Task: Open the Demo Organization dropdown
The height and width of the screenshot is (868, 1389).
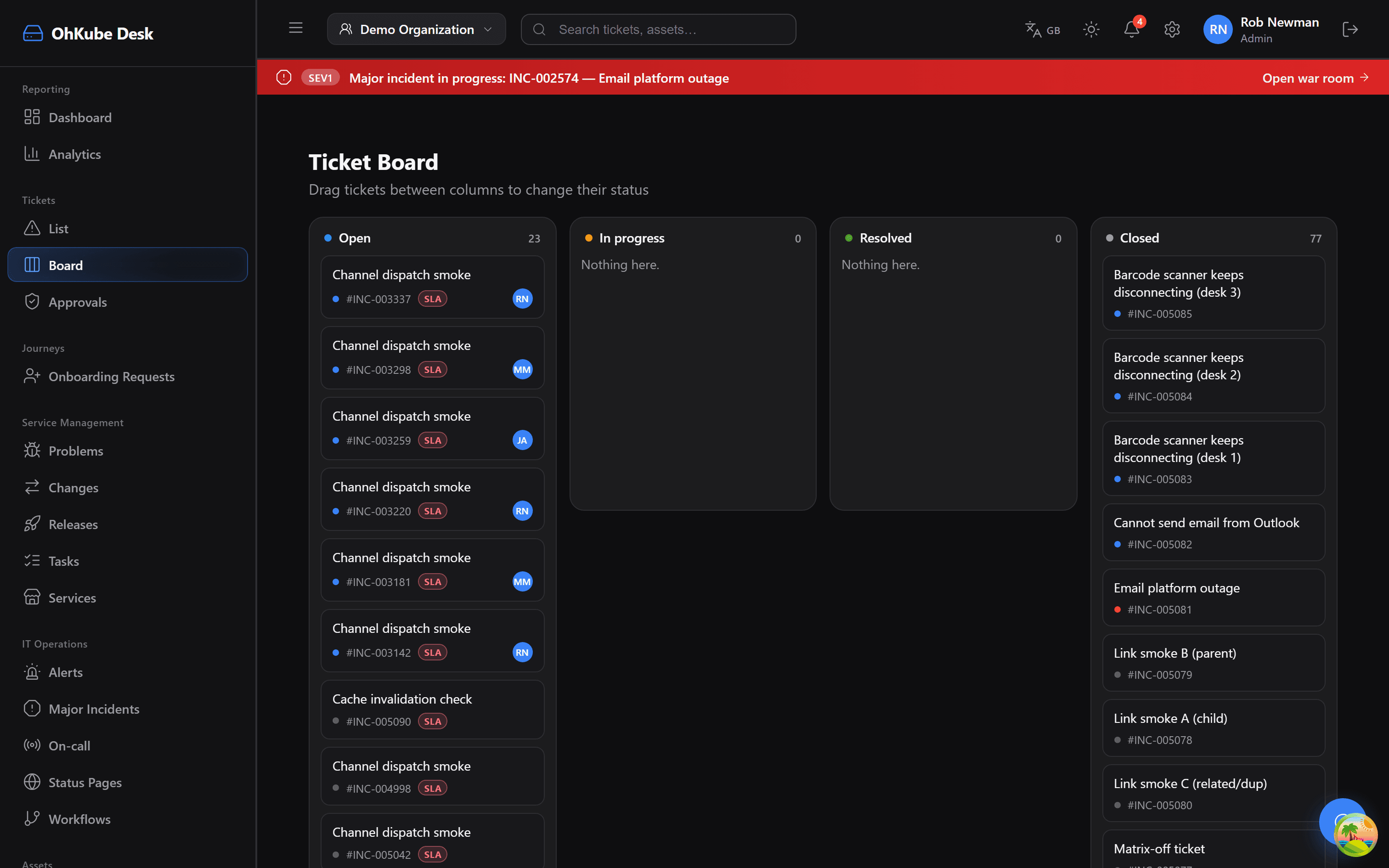Action: click(x=416, y=29)
